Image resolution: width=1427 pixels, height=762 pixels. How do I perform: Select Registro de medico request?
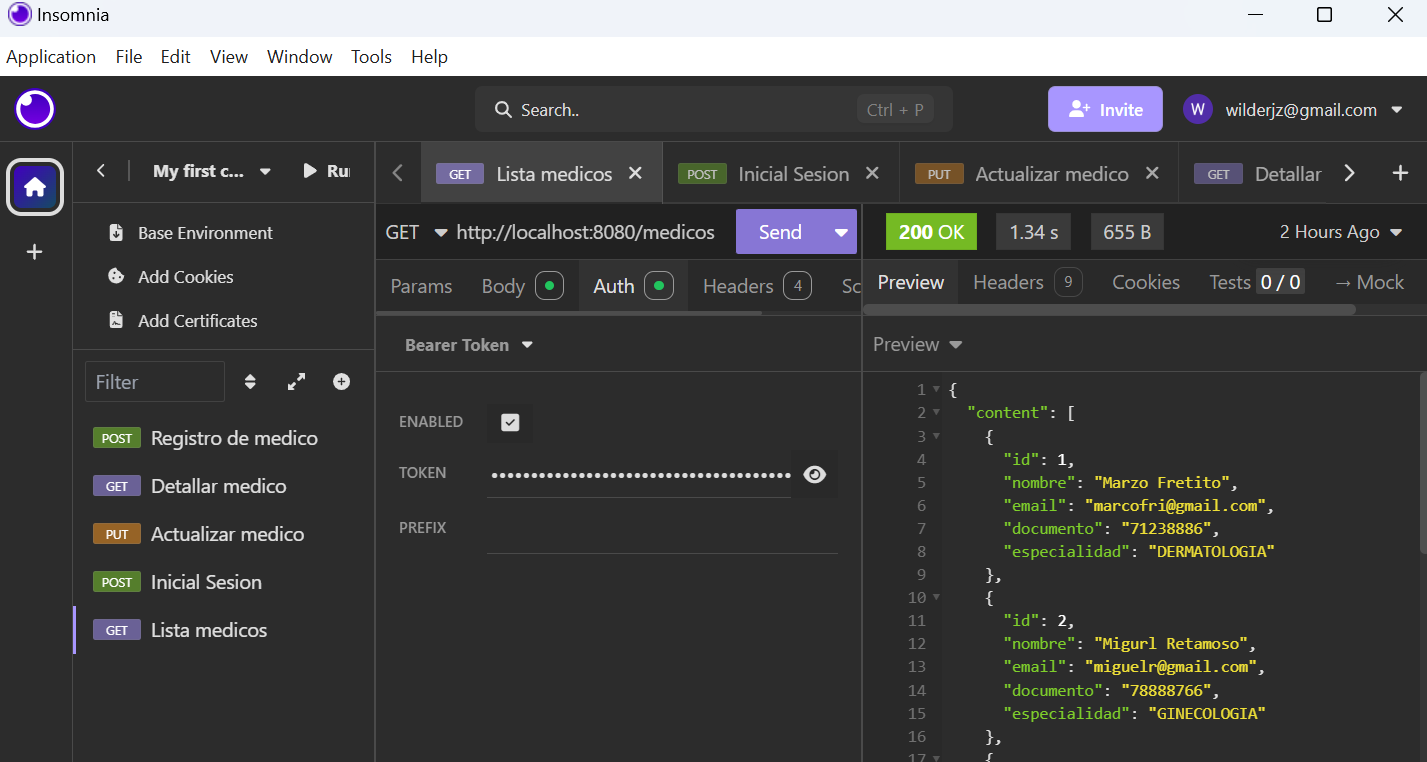coord(224,438)
